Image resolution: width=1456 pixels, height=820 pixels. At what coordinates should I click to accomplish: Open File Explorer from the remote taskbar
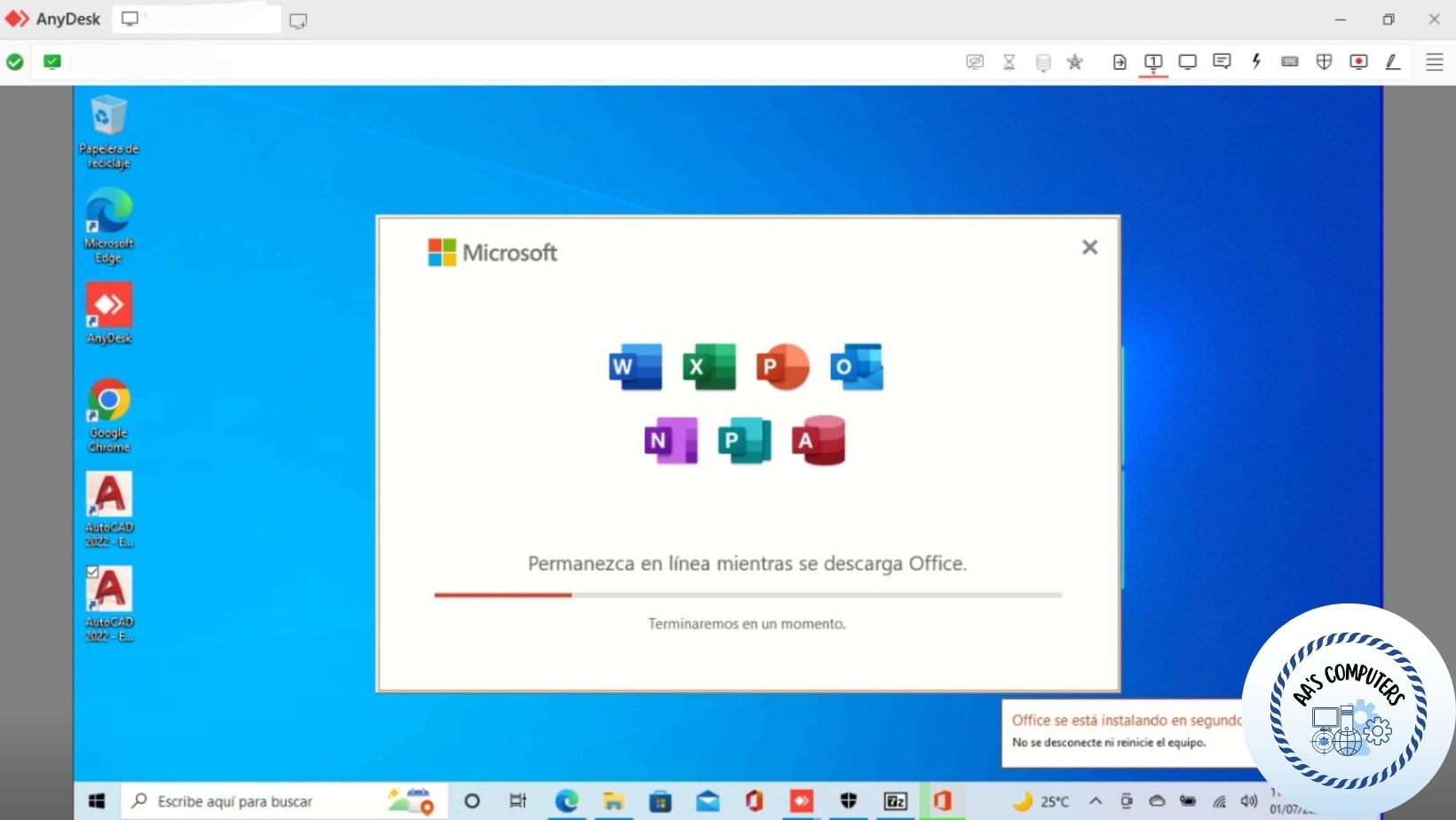point(613,801)
